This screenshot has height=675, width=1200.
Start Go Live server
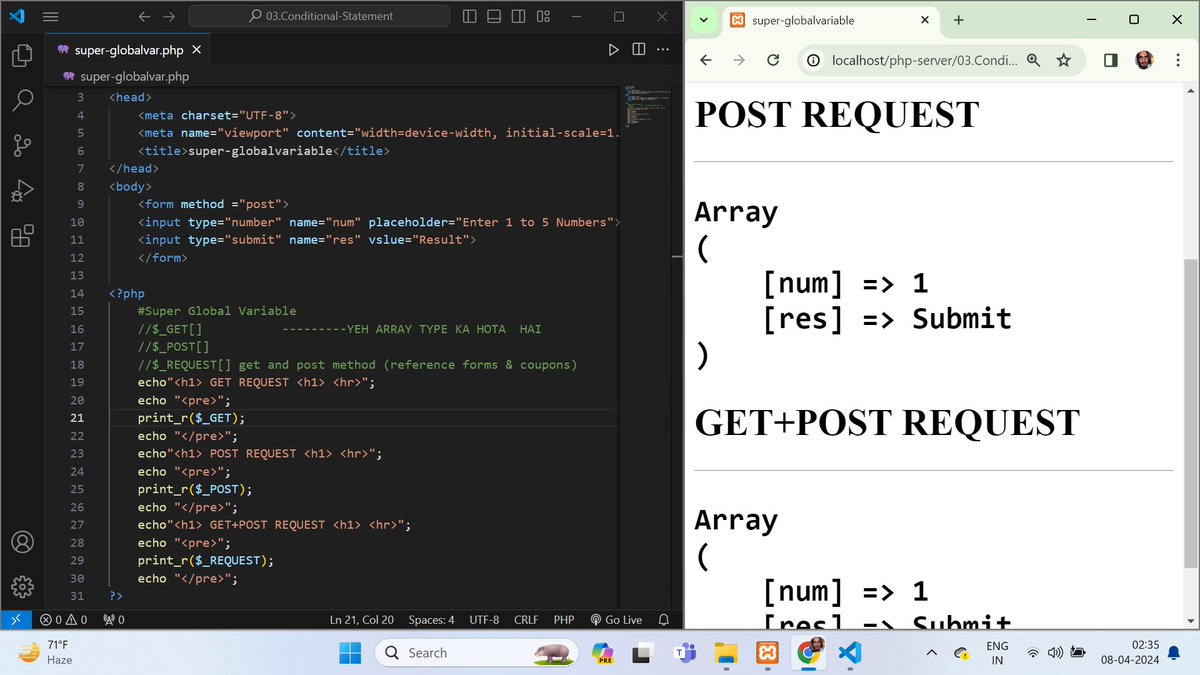(616, 620)
